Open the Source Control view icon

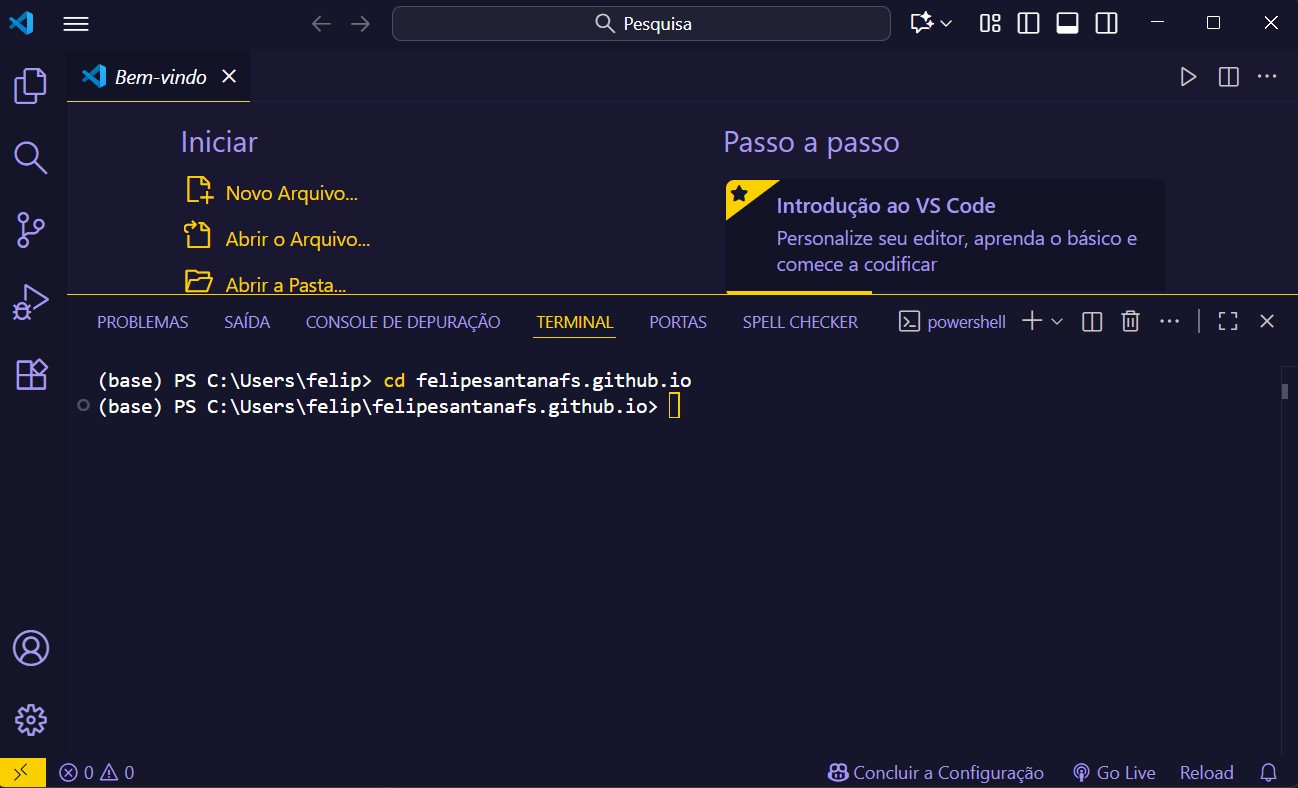[x=29, y=230]
